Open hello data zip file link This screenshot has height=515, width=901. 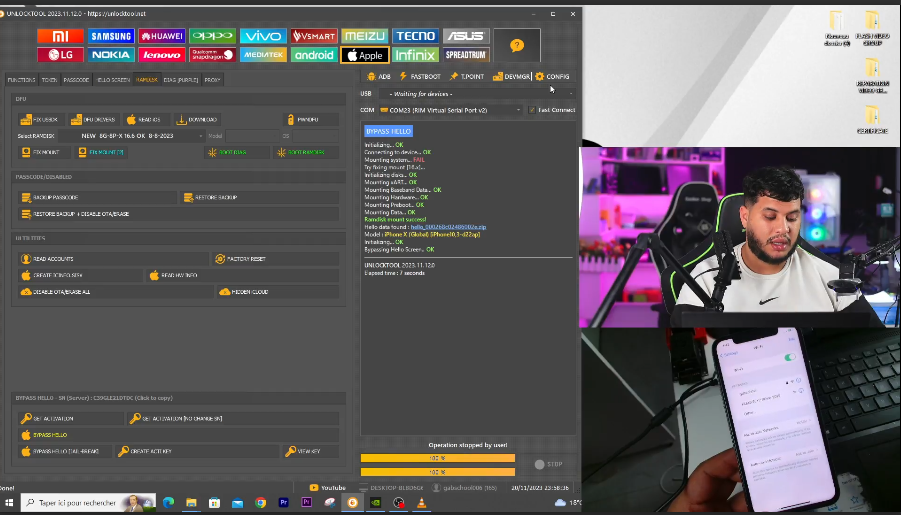click(448, 227)
